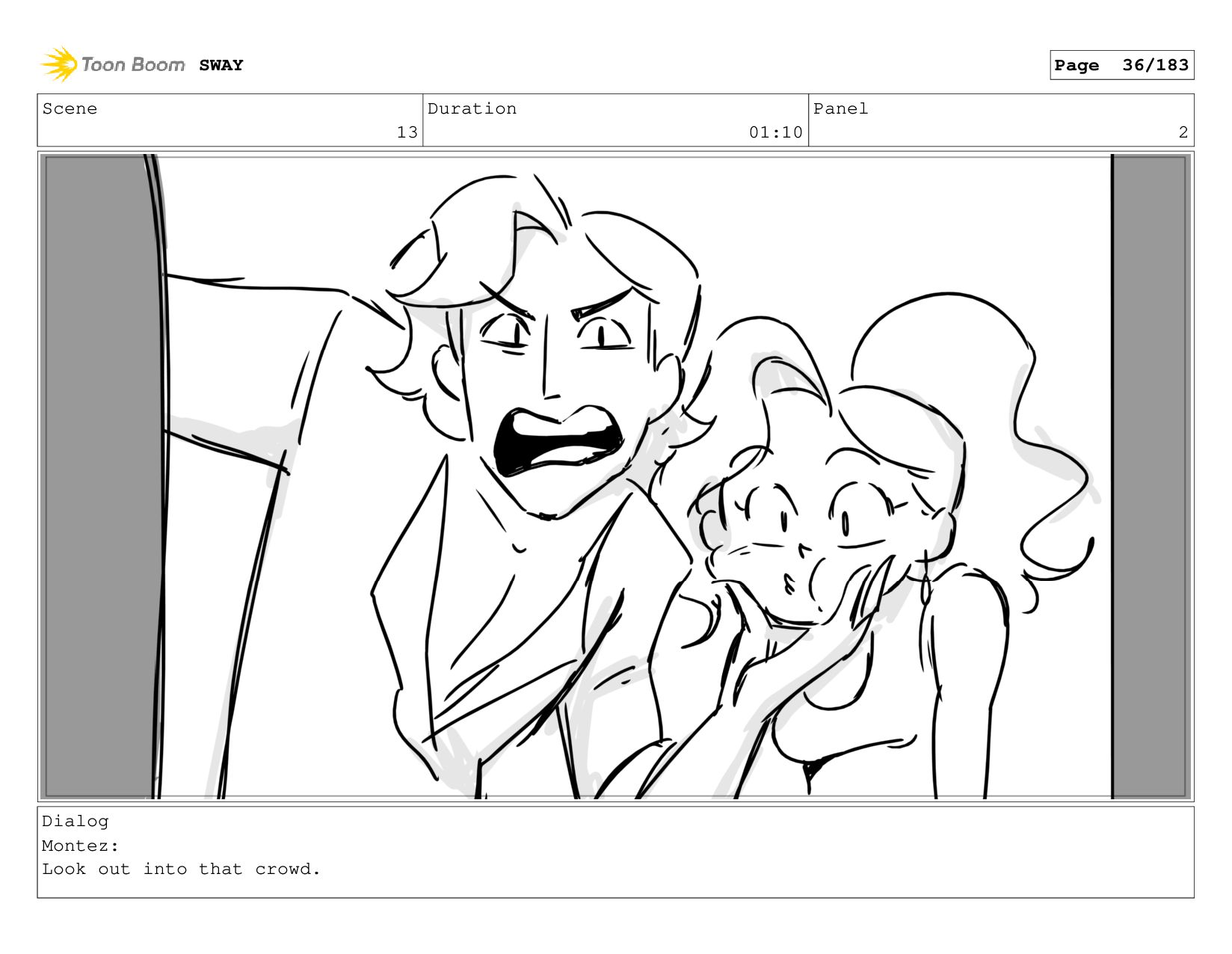Click the scene number 13
1232x954 pixels.
click(407, 132)
